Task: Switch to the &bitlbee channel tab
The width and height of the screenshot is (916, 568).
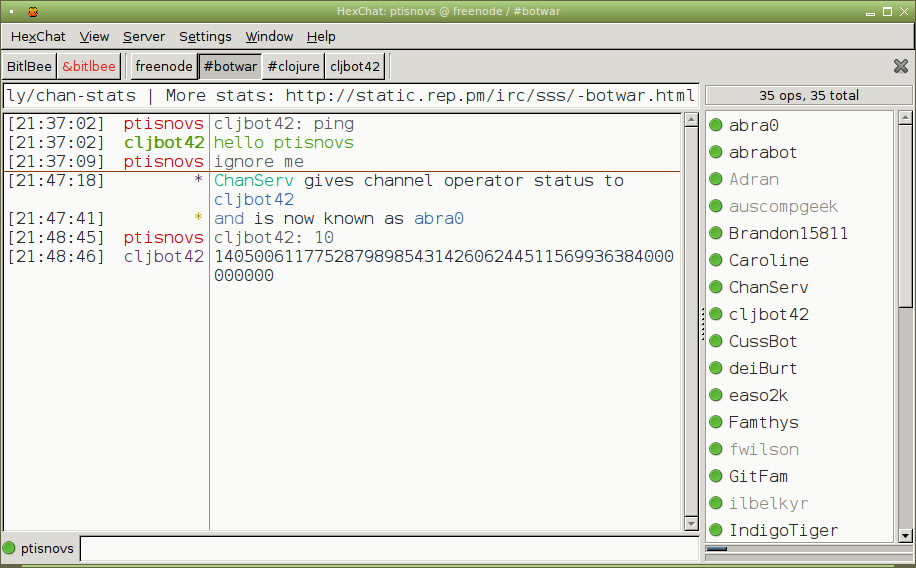Action: tap(89, 66)
